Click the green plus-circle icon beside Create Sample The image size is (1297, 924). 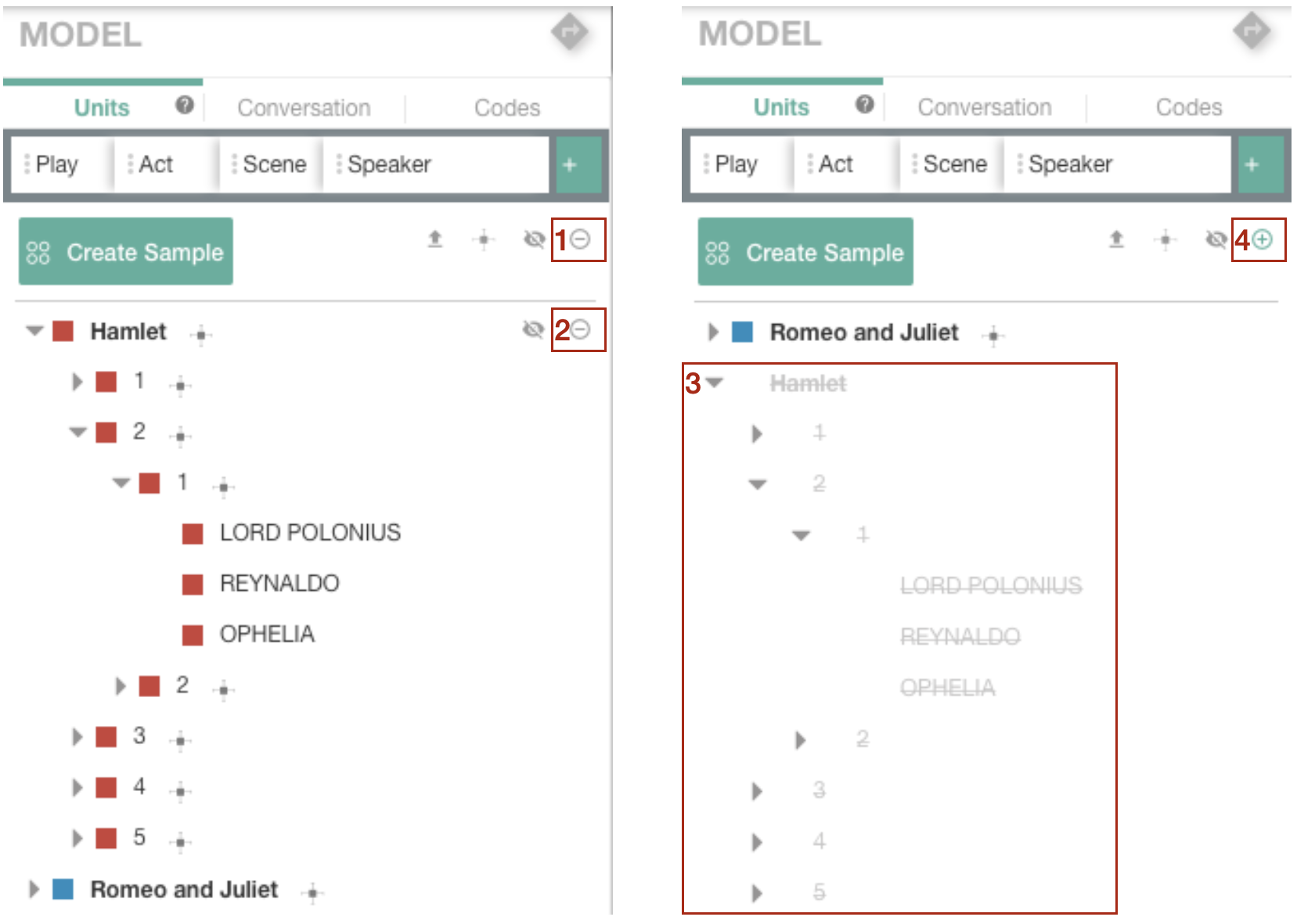click(x=1262, y=239)
